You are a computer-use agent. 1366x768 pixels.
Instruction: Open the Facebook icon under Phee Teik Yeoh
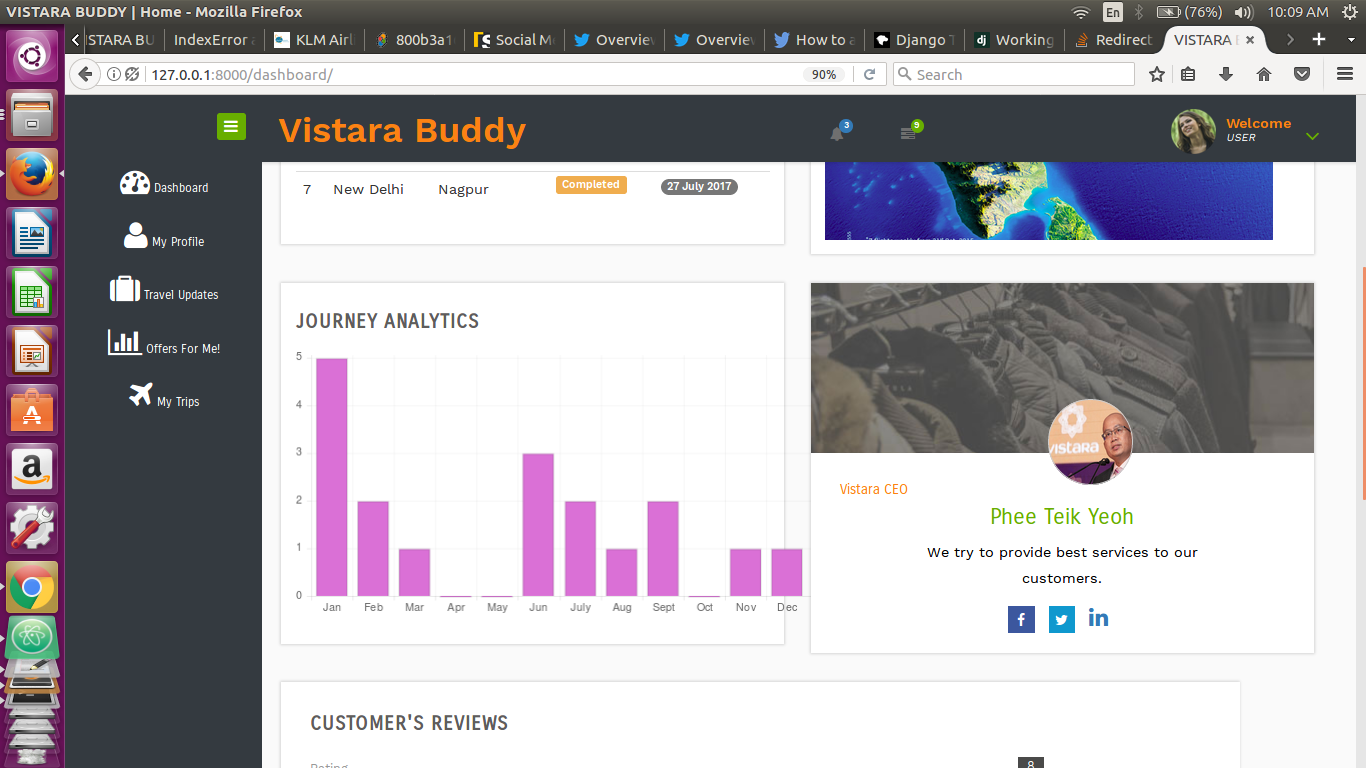pos(1021,620)
